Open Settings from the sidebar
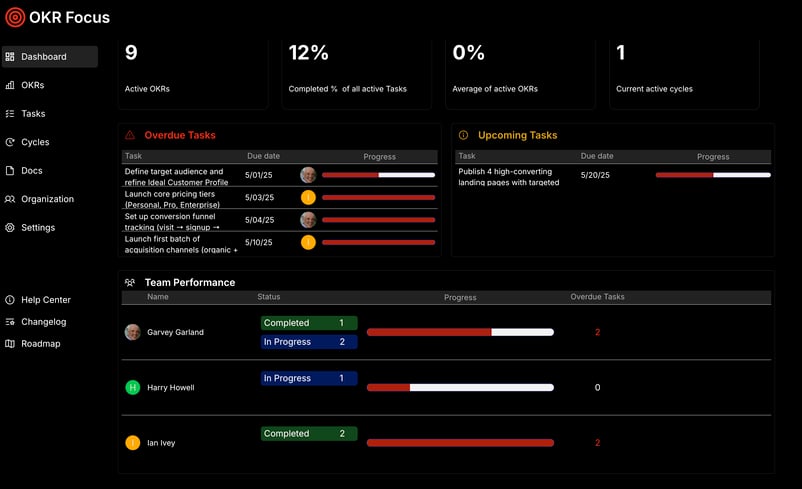 [37, 228]
